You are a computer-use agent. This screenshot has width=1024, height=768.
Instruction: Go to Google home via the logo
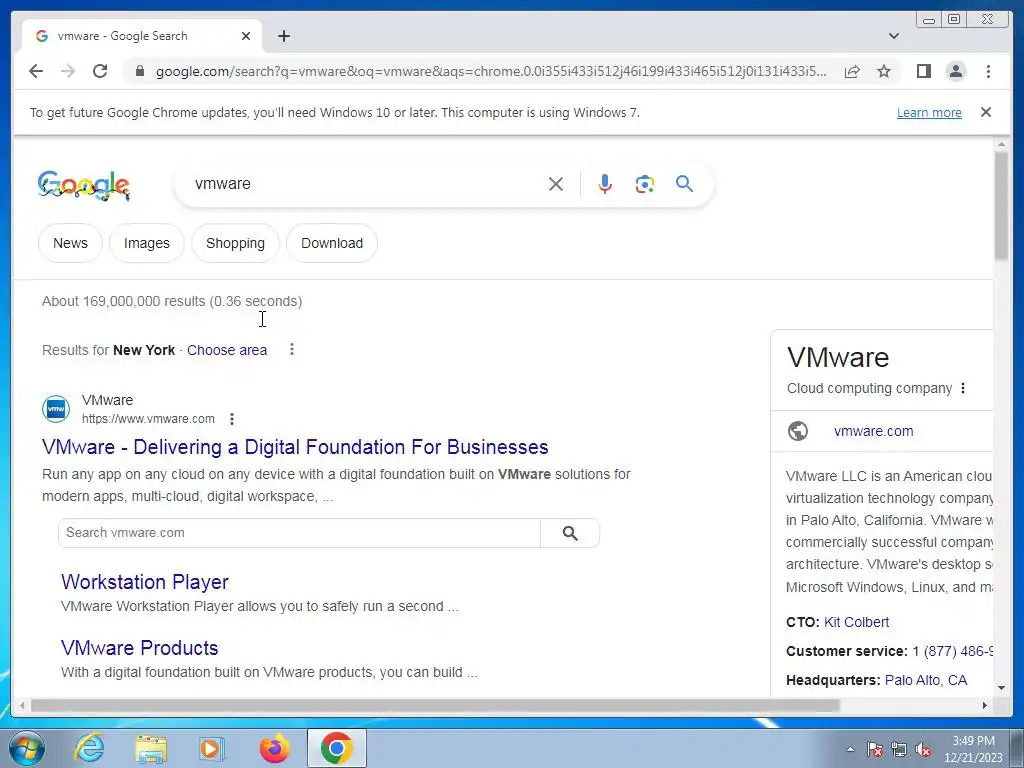click(84, 185)
